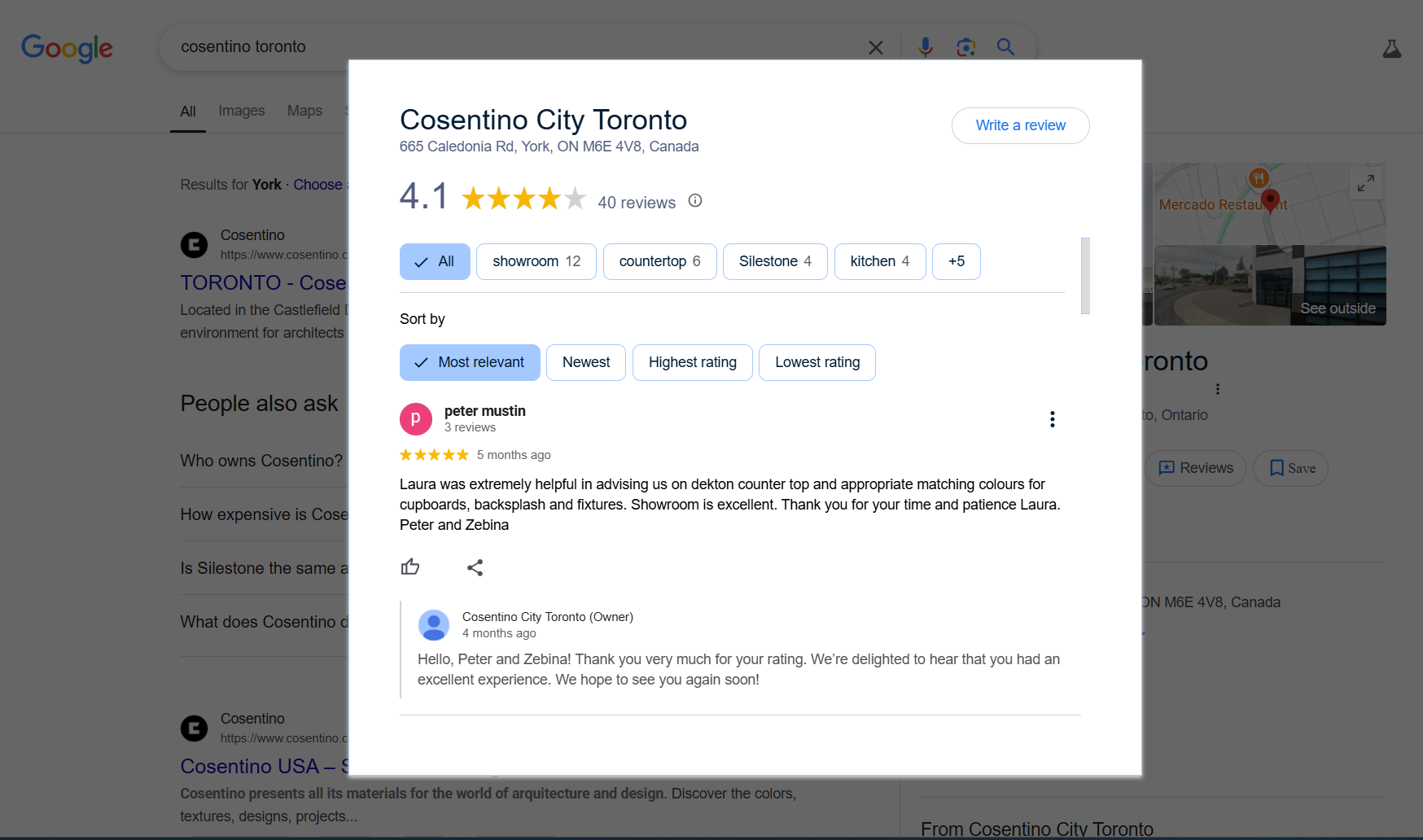Clear the search box text
Screen dimensions: 1423x840
tap(876, 48)
